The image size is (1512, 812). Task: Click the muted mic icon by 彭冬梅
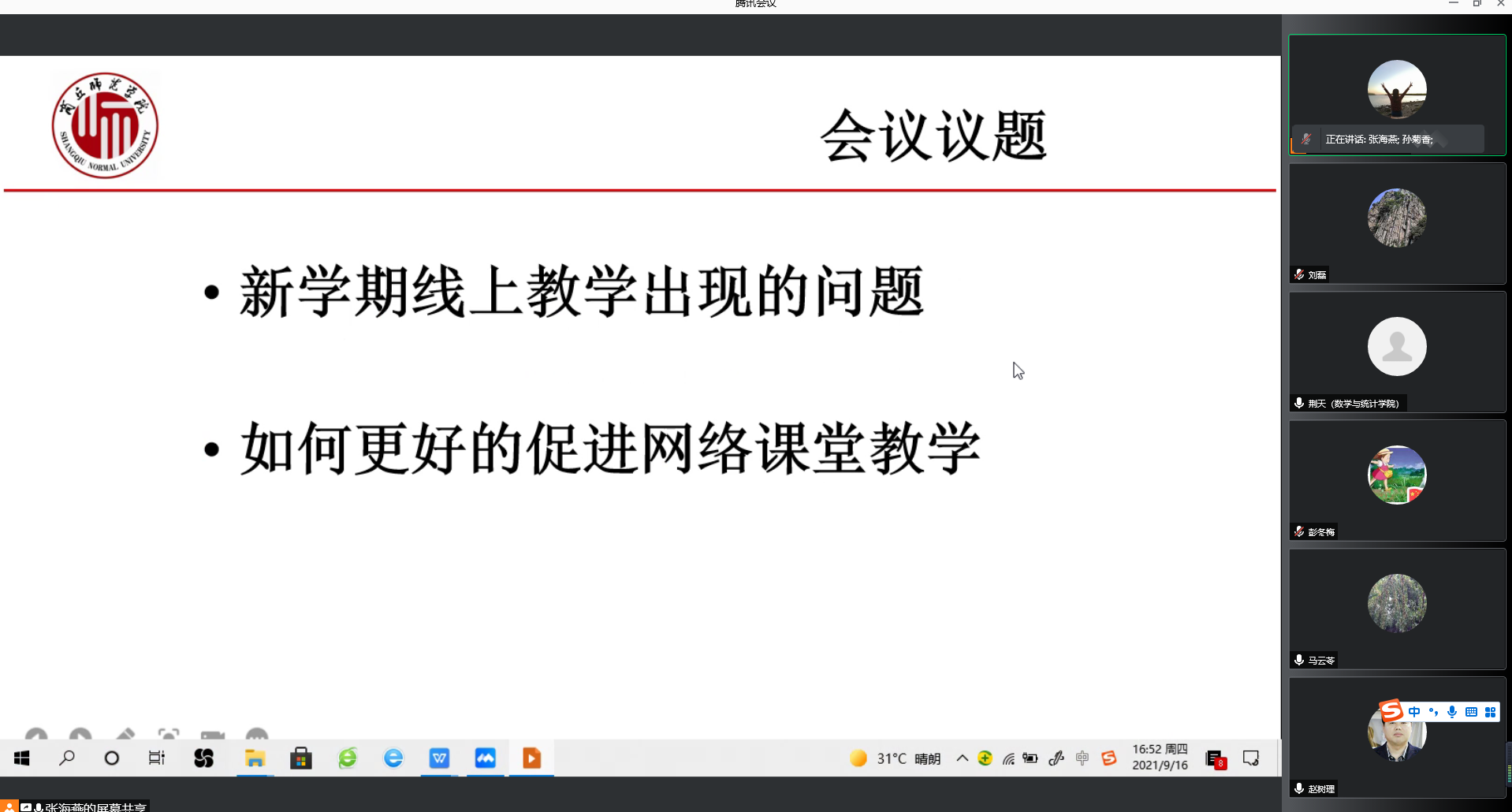point(1299,531)
